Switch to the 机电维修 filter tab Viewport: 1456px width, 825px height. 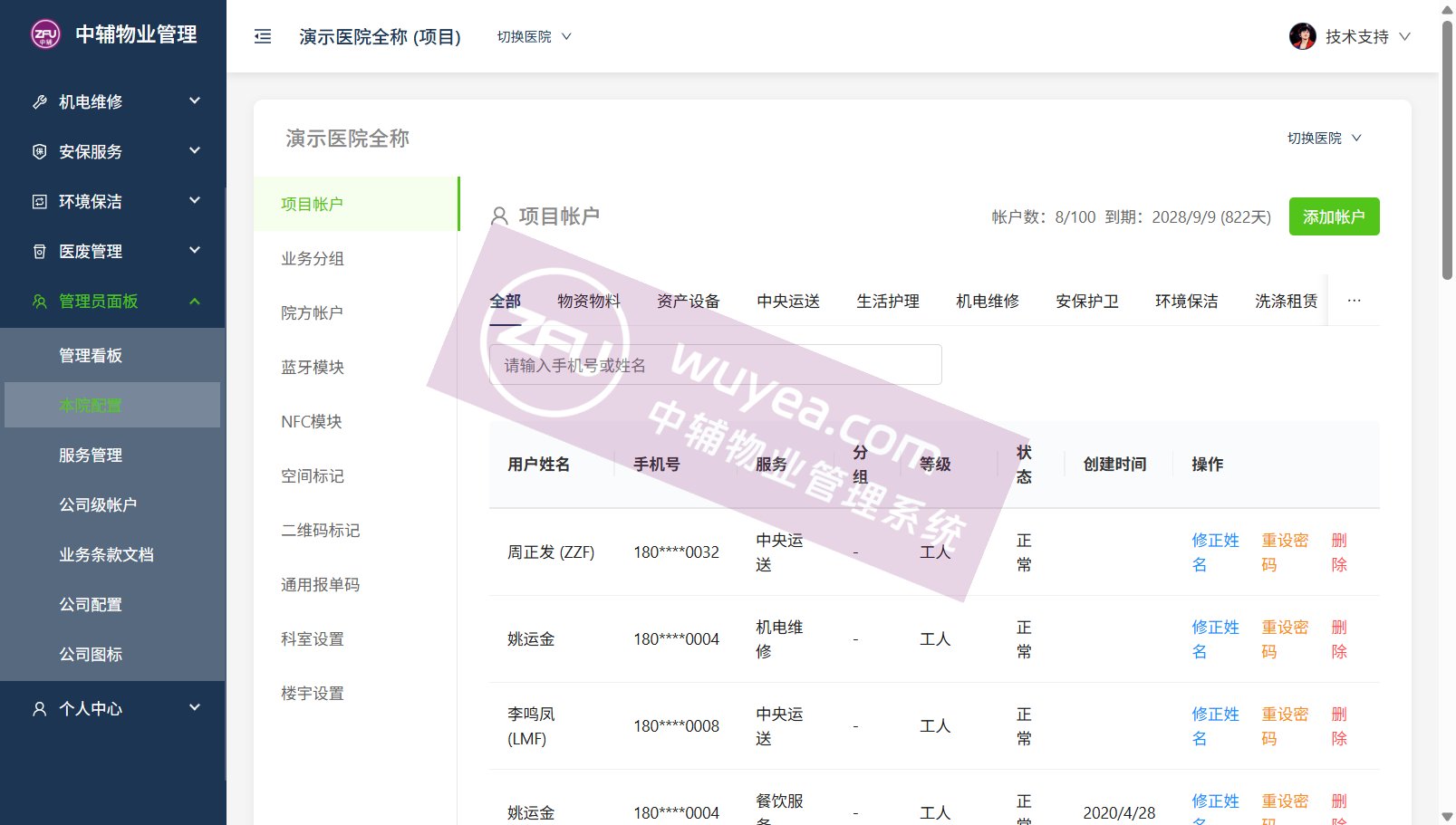[x=988, y=301]
